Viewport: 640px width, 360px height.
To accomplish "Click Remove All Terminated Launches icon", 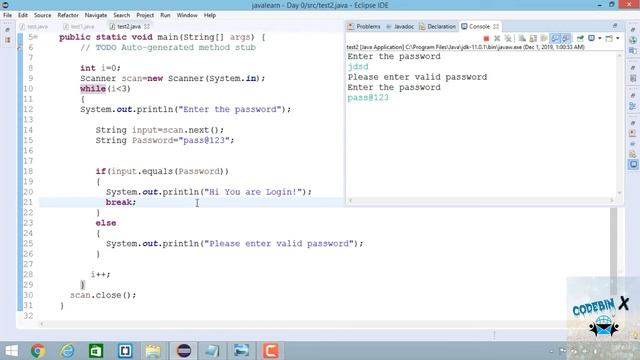I will pos(508,38).
